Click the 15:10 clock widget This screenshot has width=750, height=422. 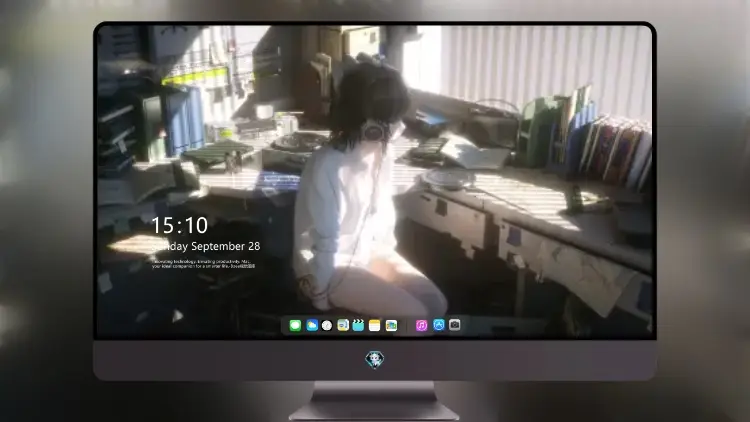point(180,225)
